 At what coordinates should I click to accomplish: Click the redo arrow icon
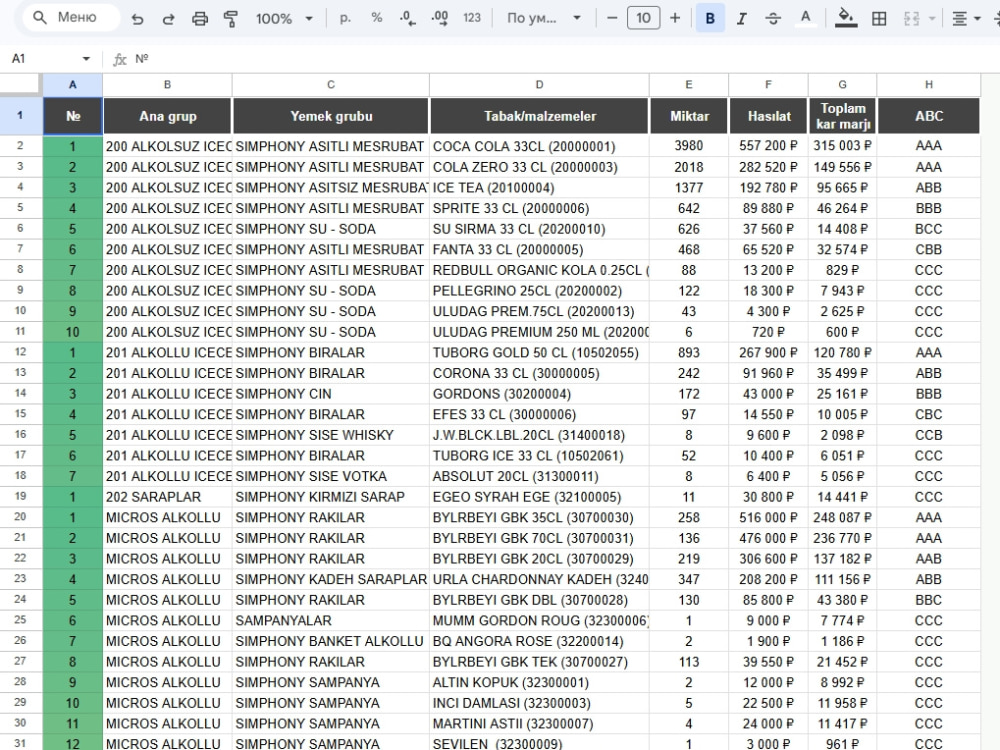click(x=168, y=18)
